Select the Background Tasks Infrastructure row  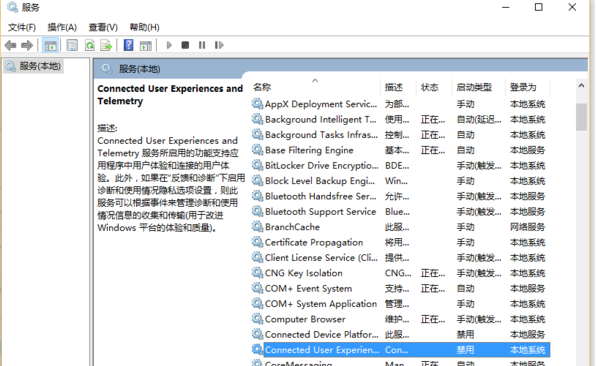click(401, 135)
